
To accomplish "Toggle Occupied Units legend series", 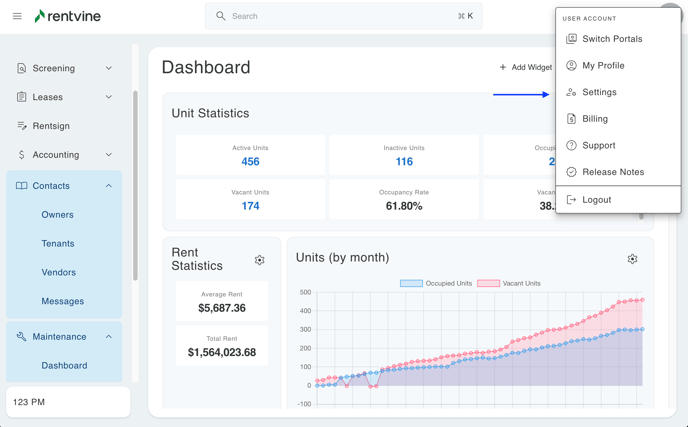I will point(436,283).
